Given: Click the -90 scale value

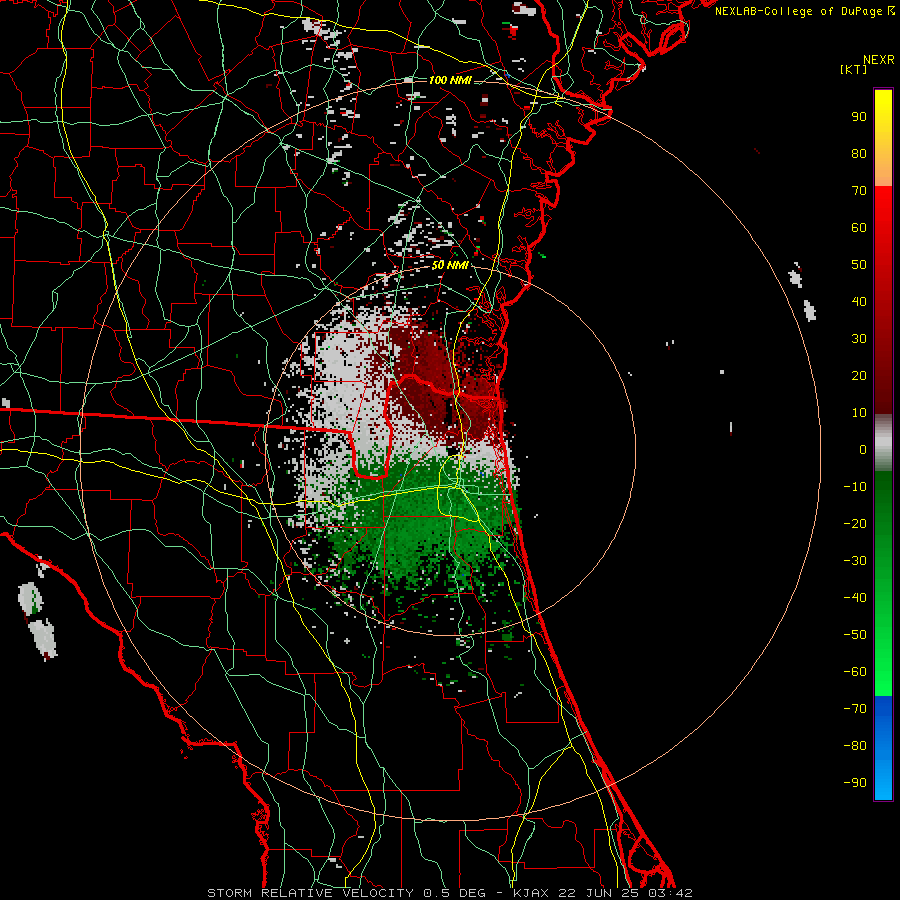Looking at the screenshot, I should [855, 783].
